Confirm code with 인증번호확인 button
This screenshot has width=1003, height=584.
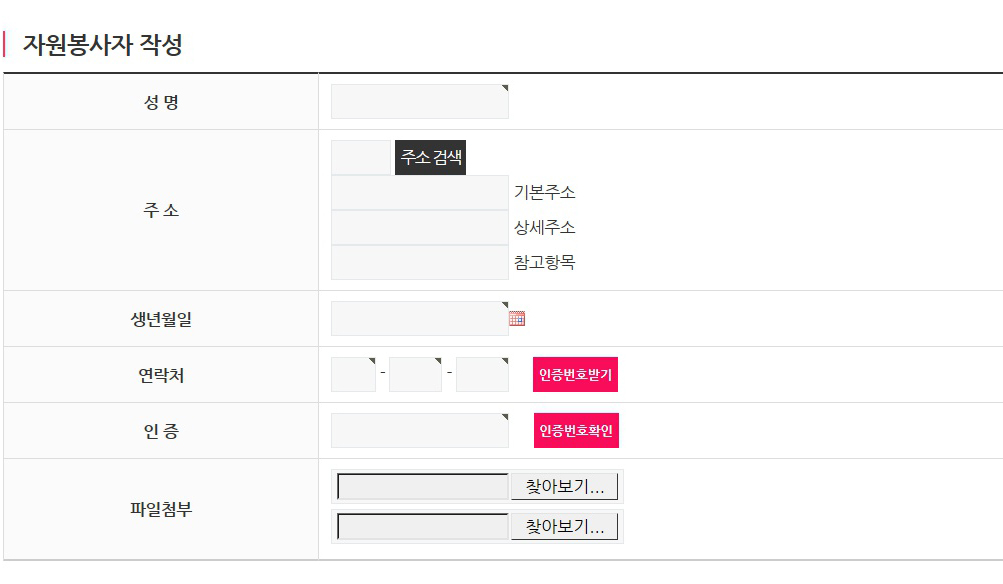coord(576,430)
